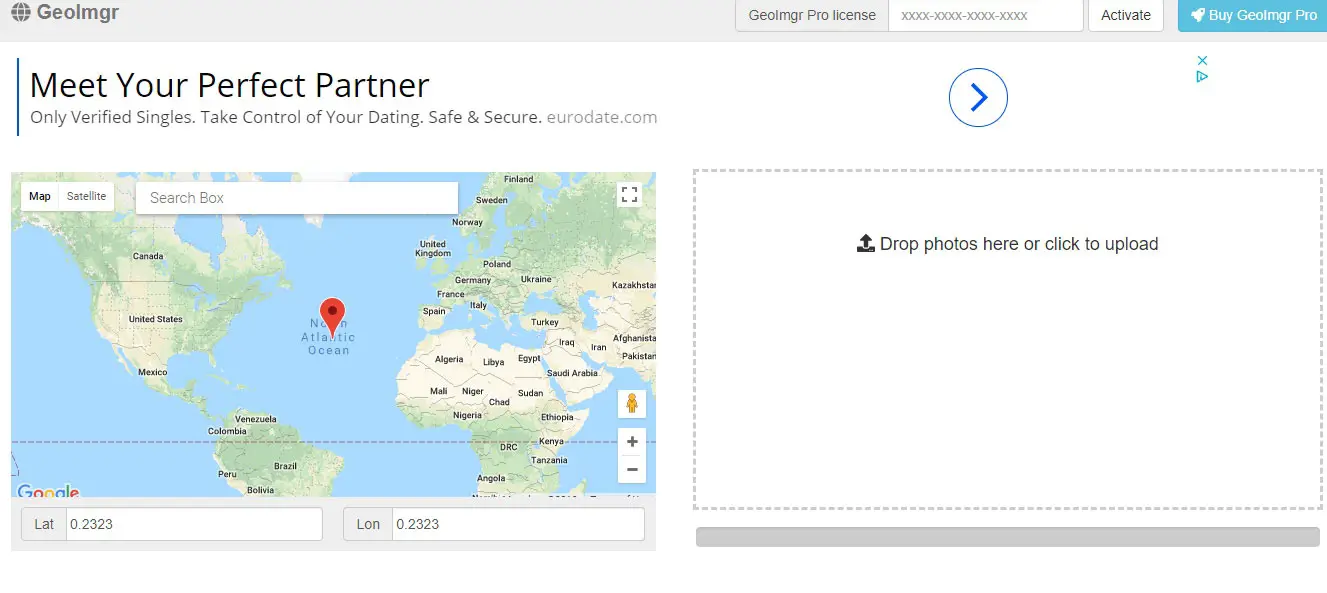Focus the license key input field
The width and height of the screenshot is (1327, 593).
(985, 16)
